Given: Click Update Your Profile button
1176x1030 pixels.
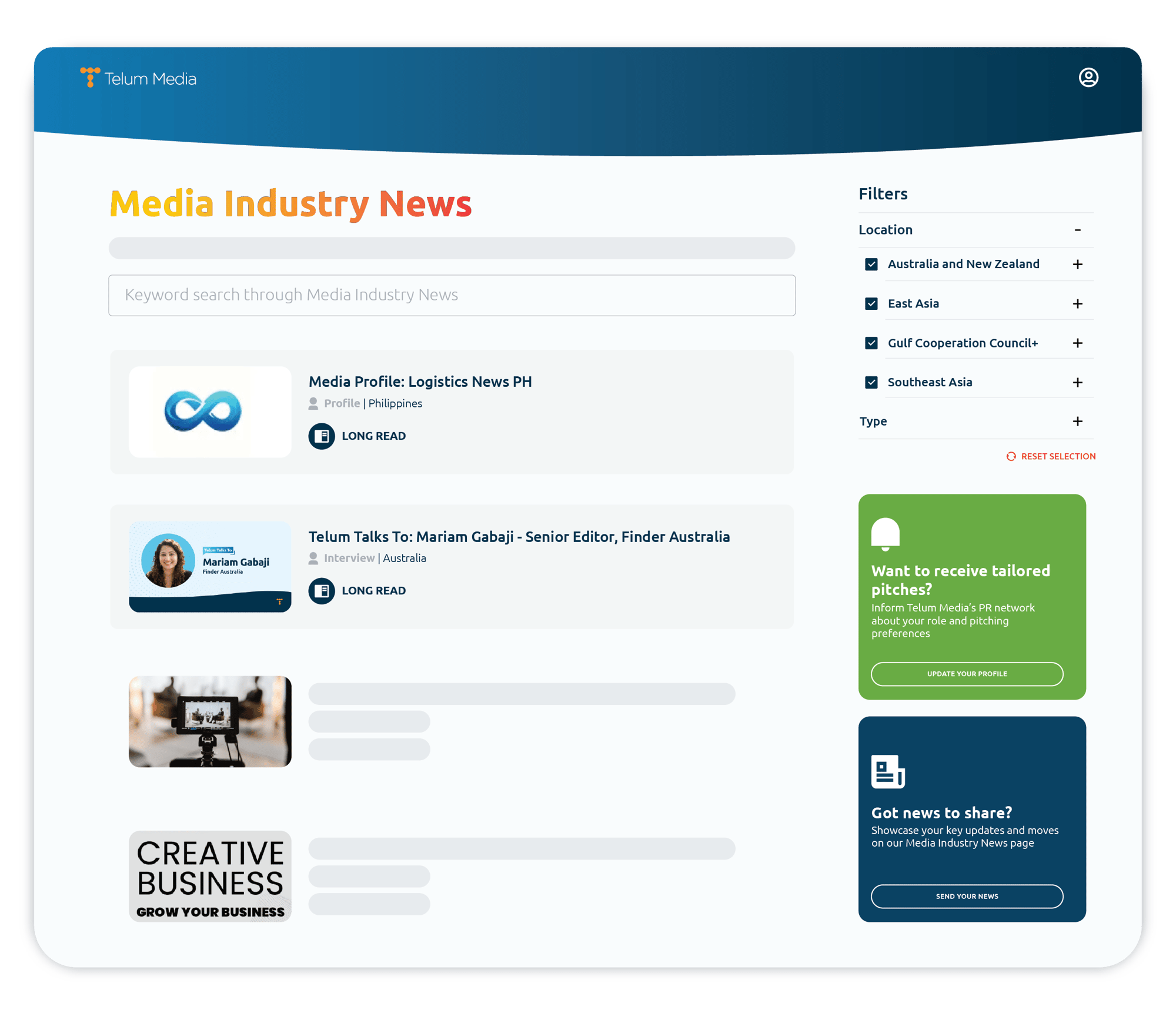Looking at the screenshot, I should 967,674.
